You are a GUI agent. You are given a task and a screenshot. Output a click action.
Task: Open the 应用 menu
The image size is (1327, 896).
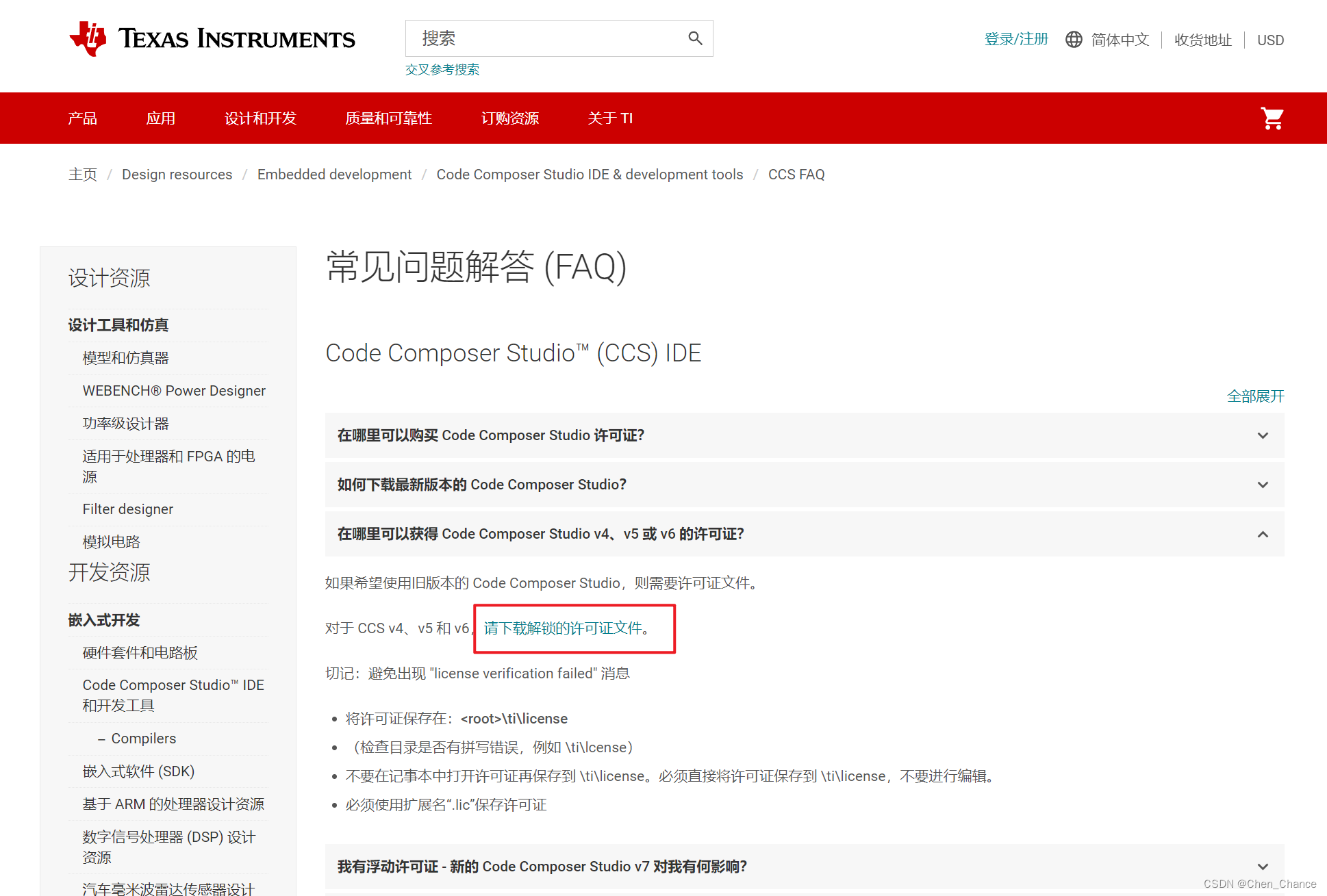point(160,118)
